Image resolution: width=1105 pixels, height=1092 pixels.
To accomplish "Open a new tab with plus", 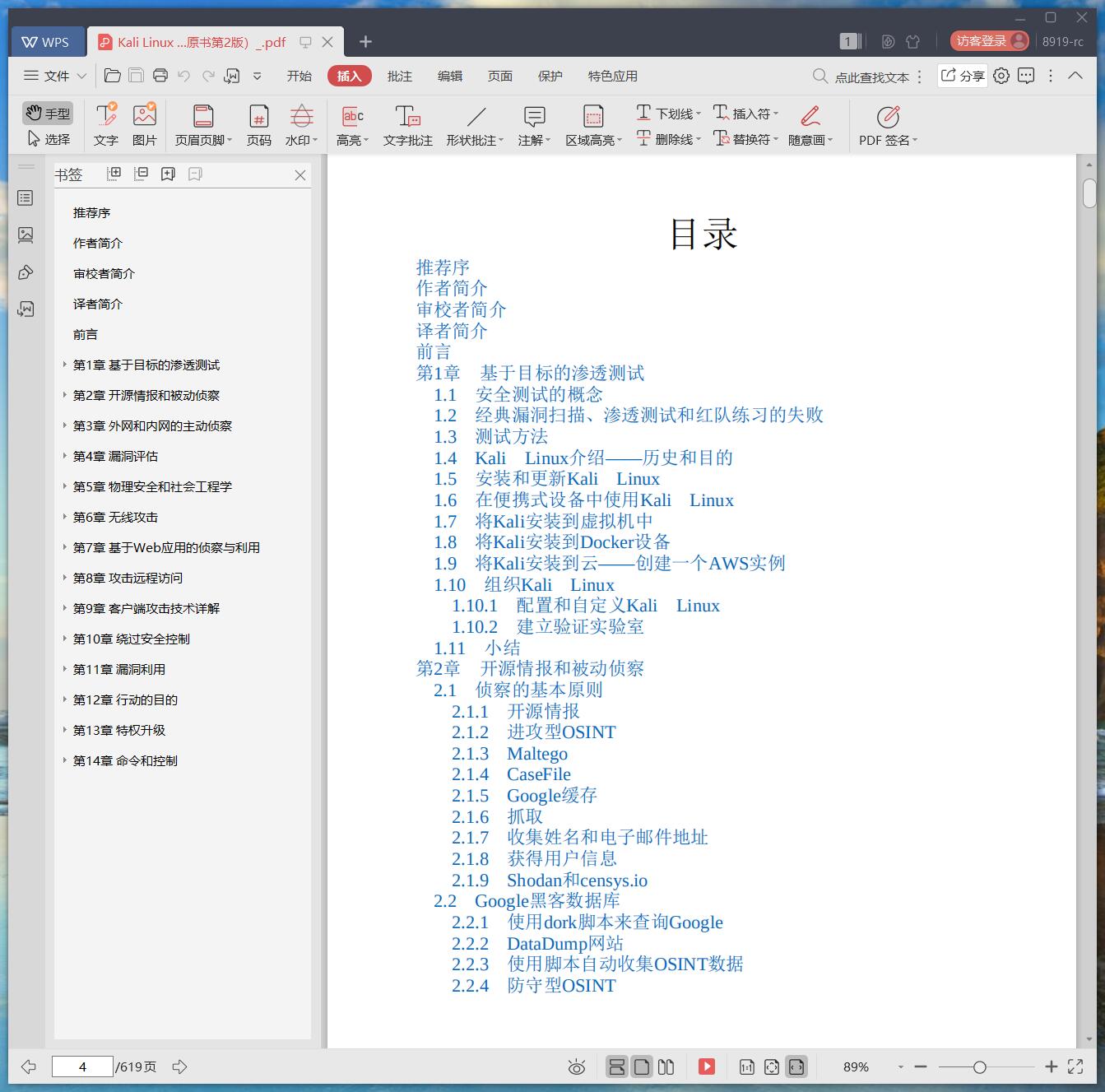I will click(x=366, y=41).
